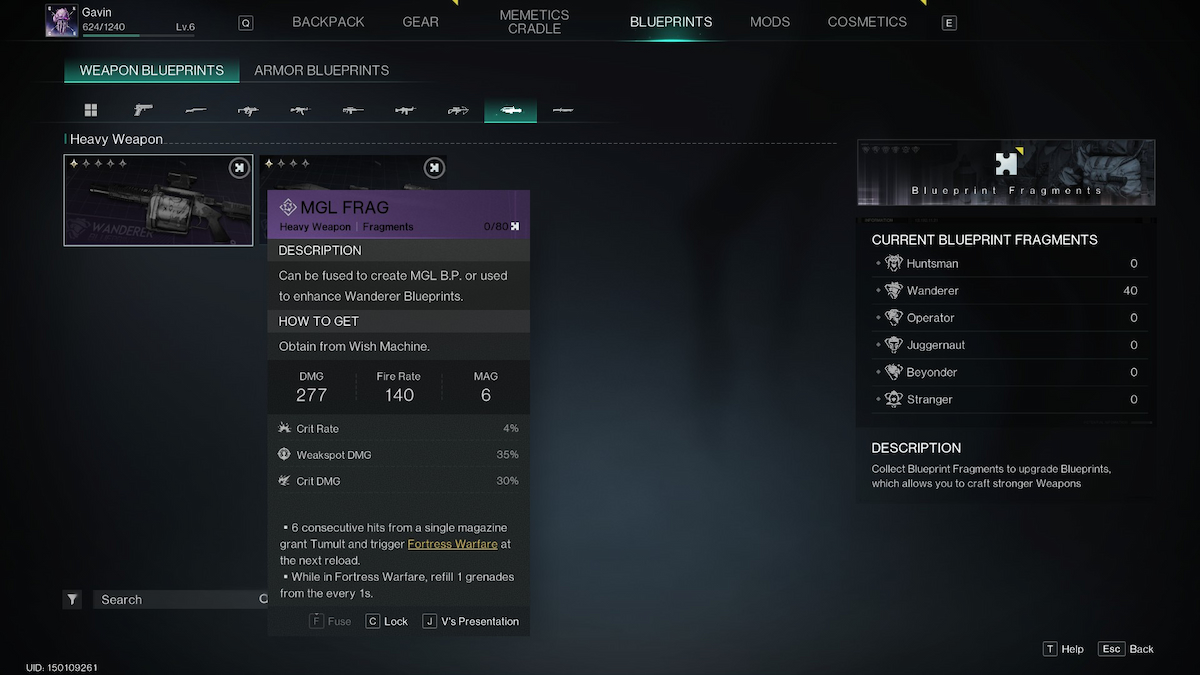This screenshot has height=675, width=1200.
Task: Select the melee weapon category icon
Action: point(563,110)
